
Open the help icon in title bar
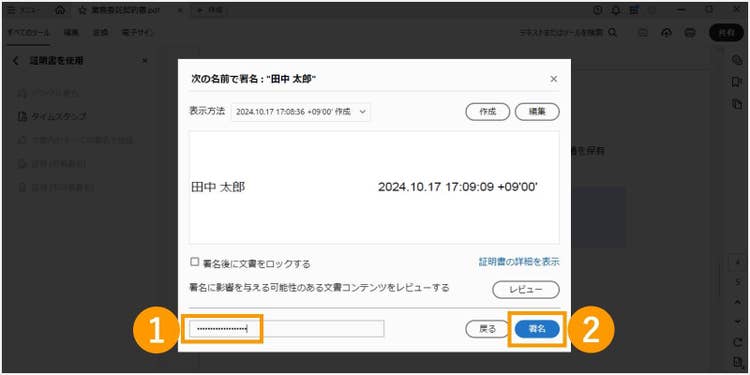(x=597, y=10)
